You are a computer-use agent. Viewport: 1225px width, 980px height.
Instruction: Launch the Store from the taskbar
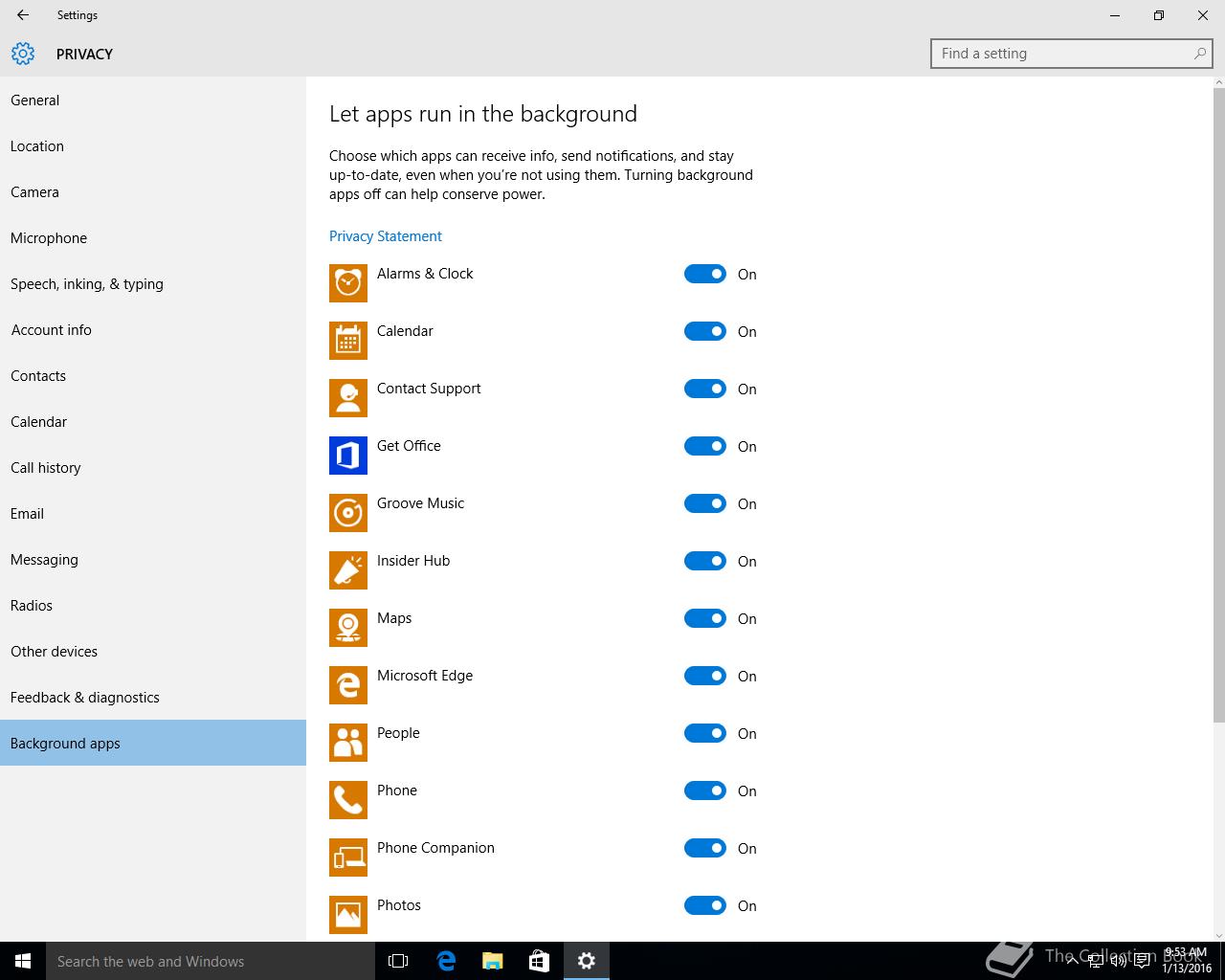540,961
